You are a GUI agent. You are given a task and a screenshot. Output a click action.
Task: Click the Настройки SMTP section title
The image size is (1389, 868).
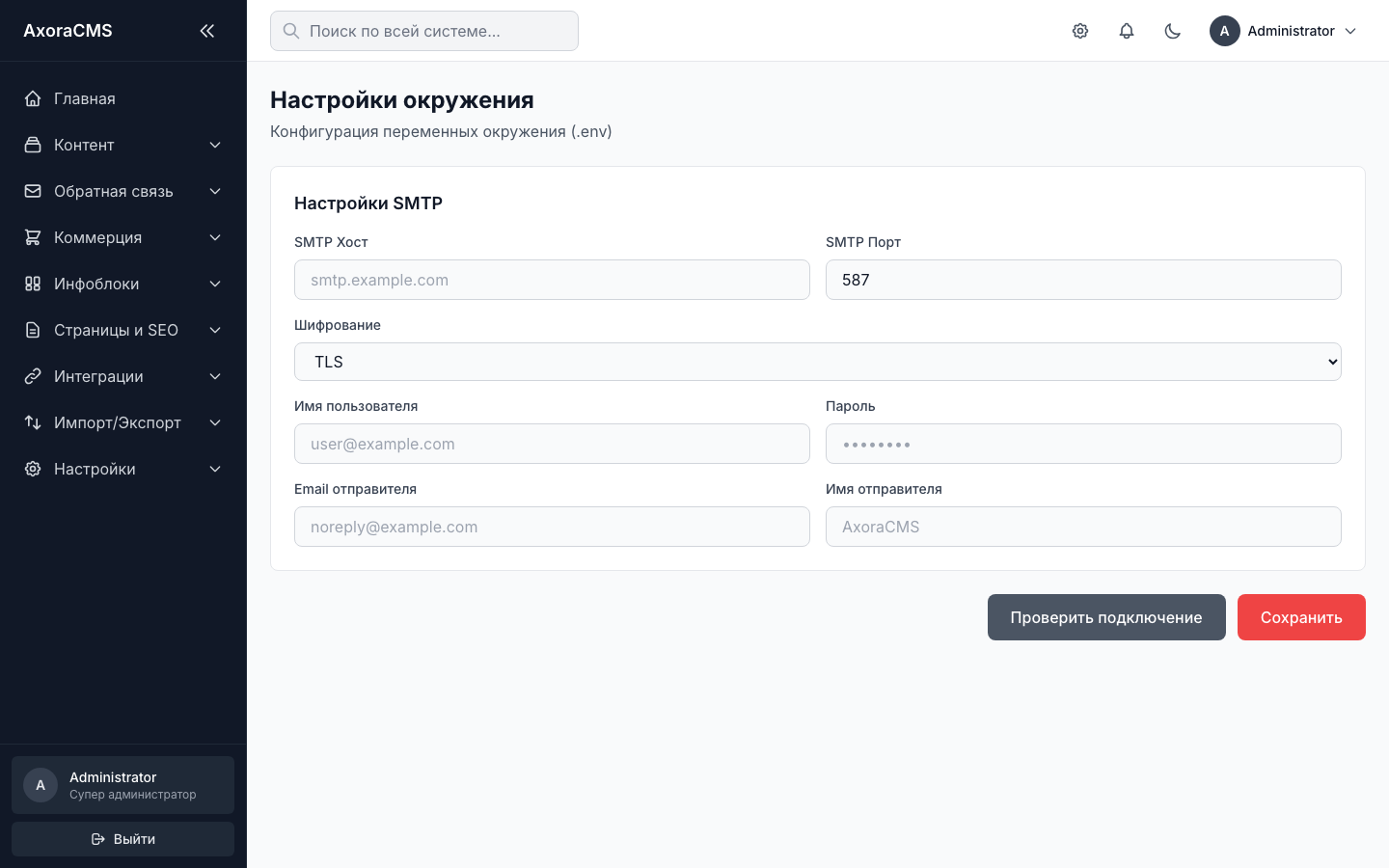(x=368, y=203)
